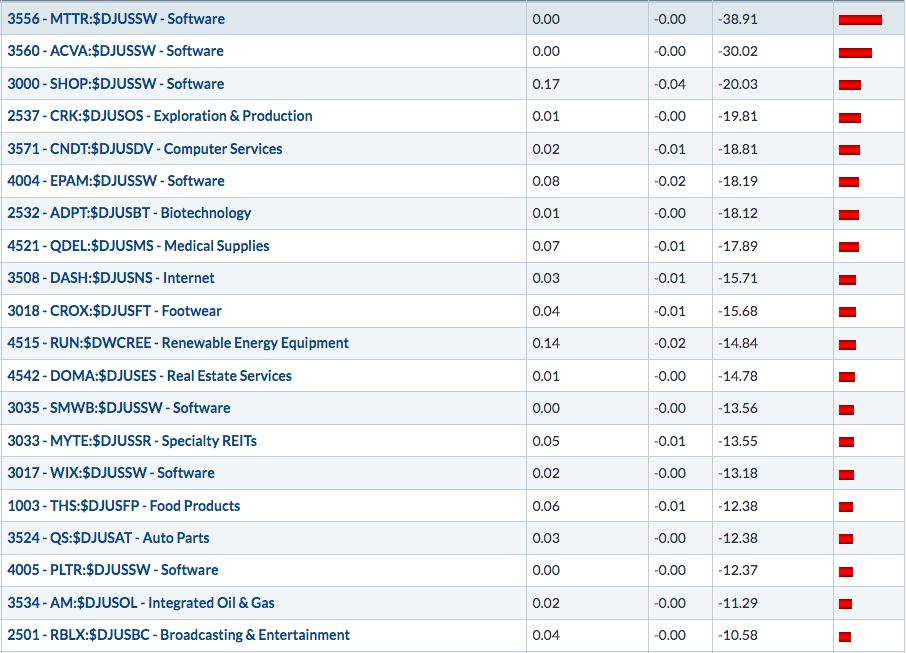The height and width of the screenshot is (653, 906).
Task: Select the CNDT Computer Services link
Action: [145, 149]
